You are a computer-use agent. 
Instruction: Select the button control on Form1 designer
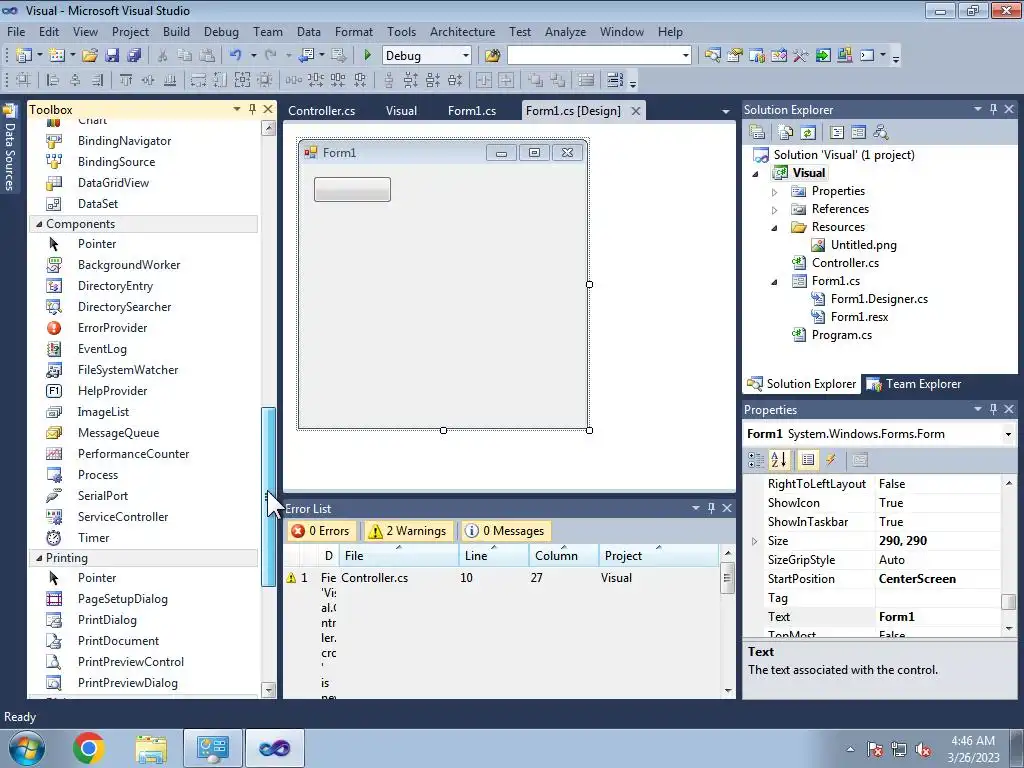point(352,189)
